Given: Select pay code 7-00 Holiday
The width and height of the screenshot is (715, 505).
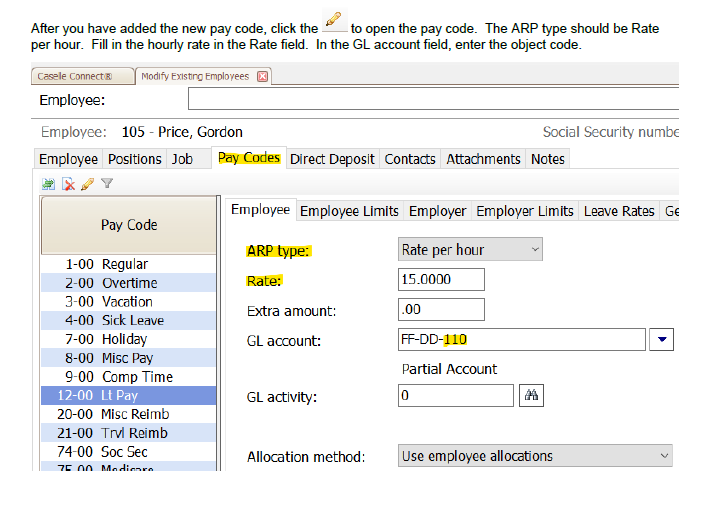Looking at the screenshot, I should coord(129,339).
